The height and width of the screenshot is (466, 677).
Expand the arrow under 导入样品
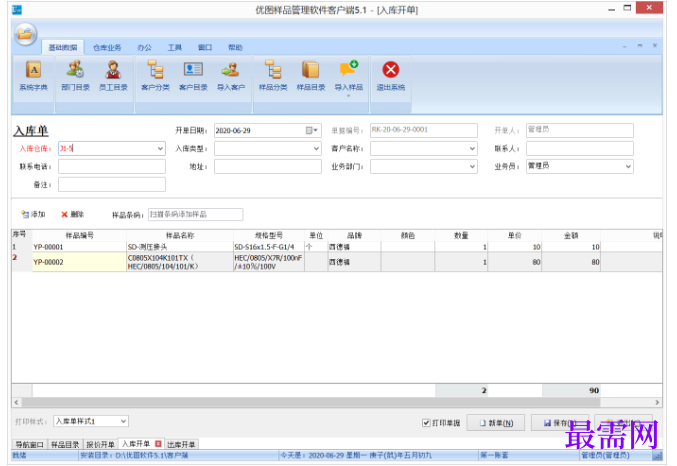point(348,96)
